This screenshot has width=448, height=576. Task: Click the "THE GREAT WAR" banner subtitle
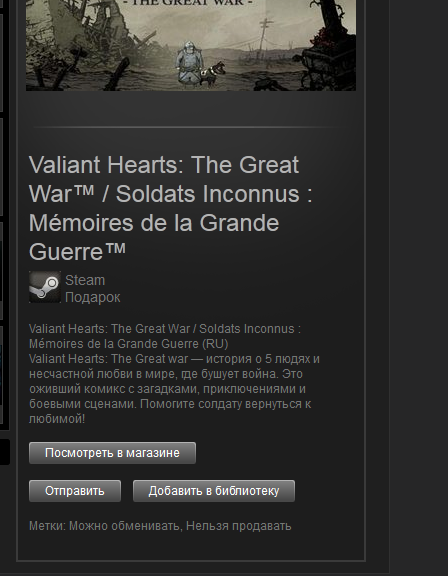tap(188, 3)
